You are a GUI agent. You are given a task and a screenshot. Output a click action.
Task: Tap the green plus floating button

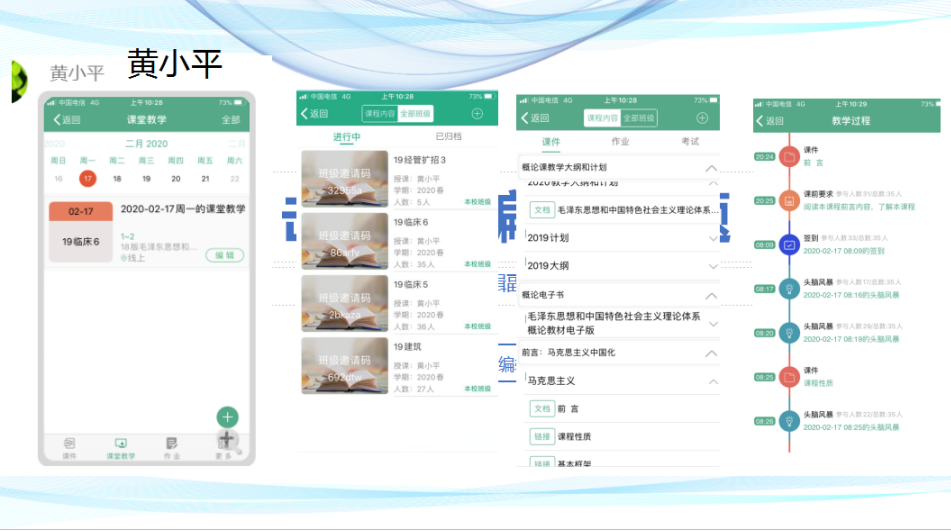pos(228,417)
